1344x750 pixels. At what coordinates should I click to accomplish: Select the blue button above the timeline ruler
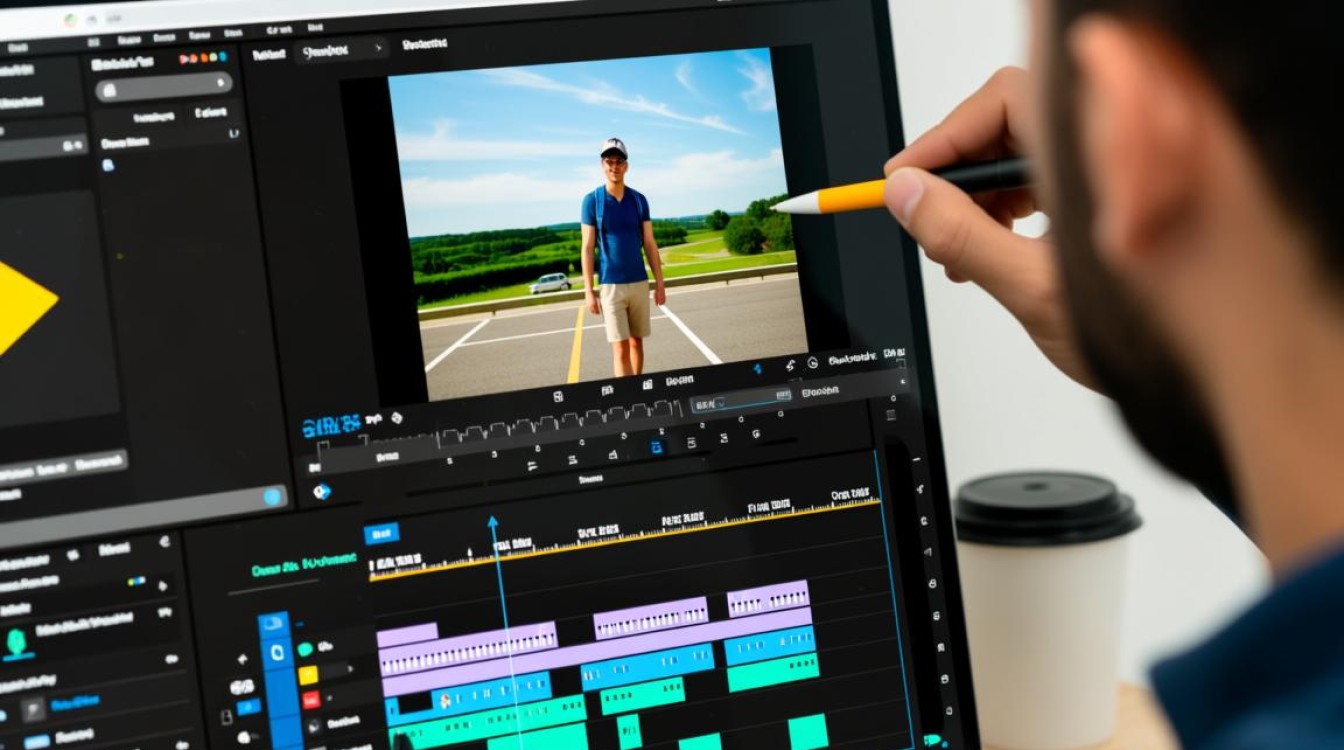[381, 533]
